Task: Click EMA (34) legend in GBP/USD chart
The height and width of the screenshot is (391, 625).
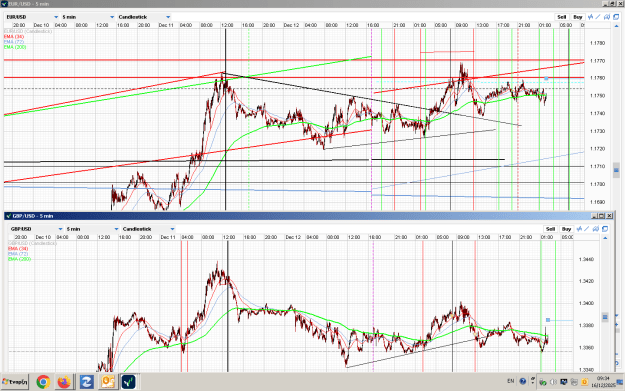Action: 18,249
